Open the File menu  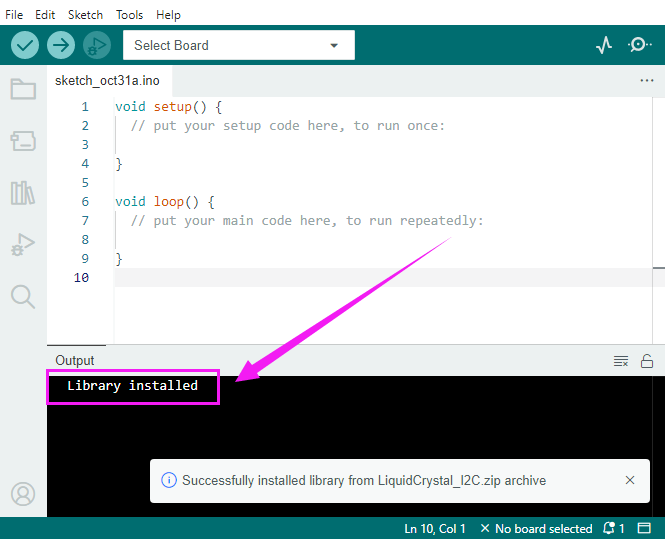click(x=14, y=15)
